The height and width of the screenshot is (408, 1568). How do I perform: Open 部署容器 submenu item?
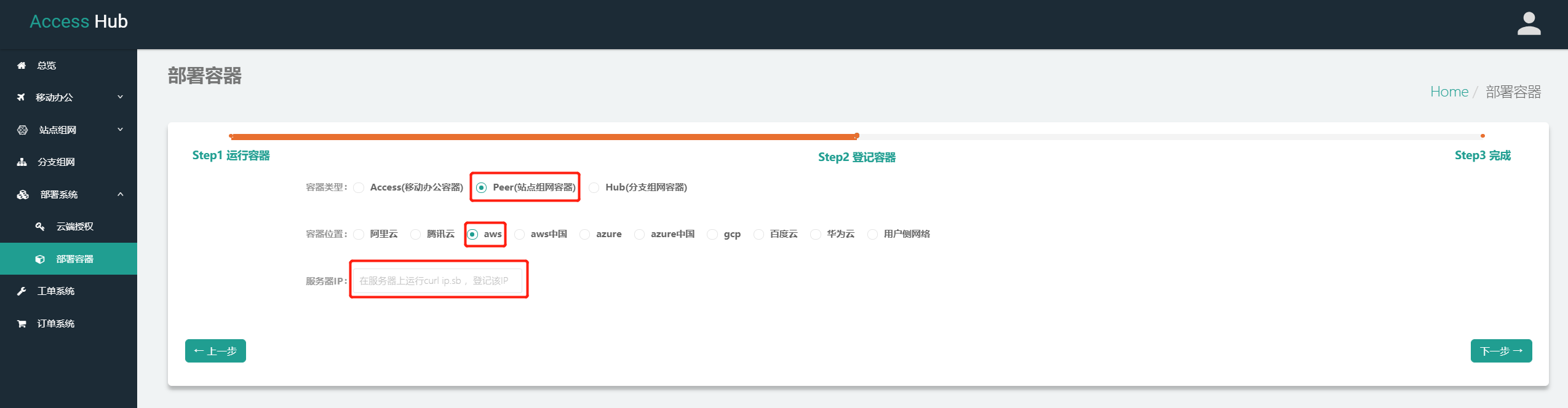(68, 259)
